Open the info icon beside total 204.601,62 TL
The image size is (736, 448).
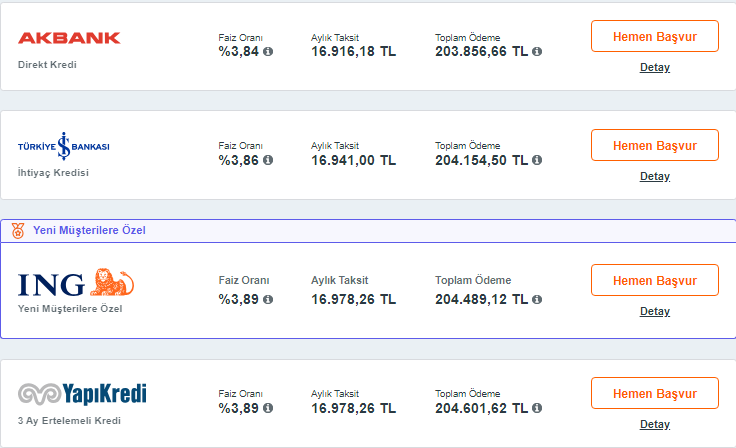537,408
